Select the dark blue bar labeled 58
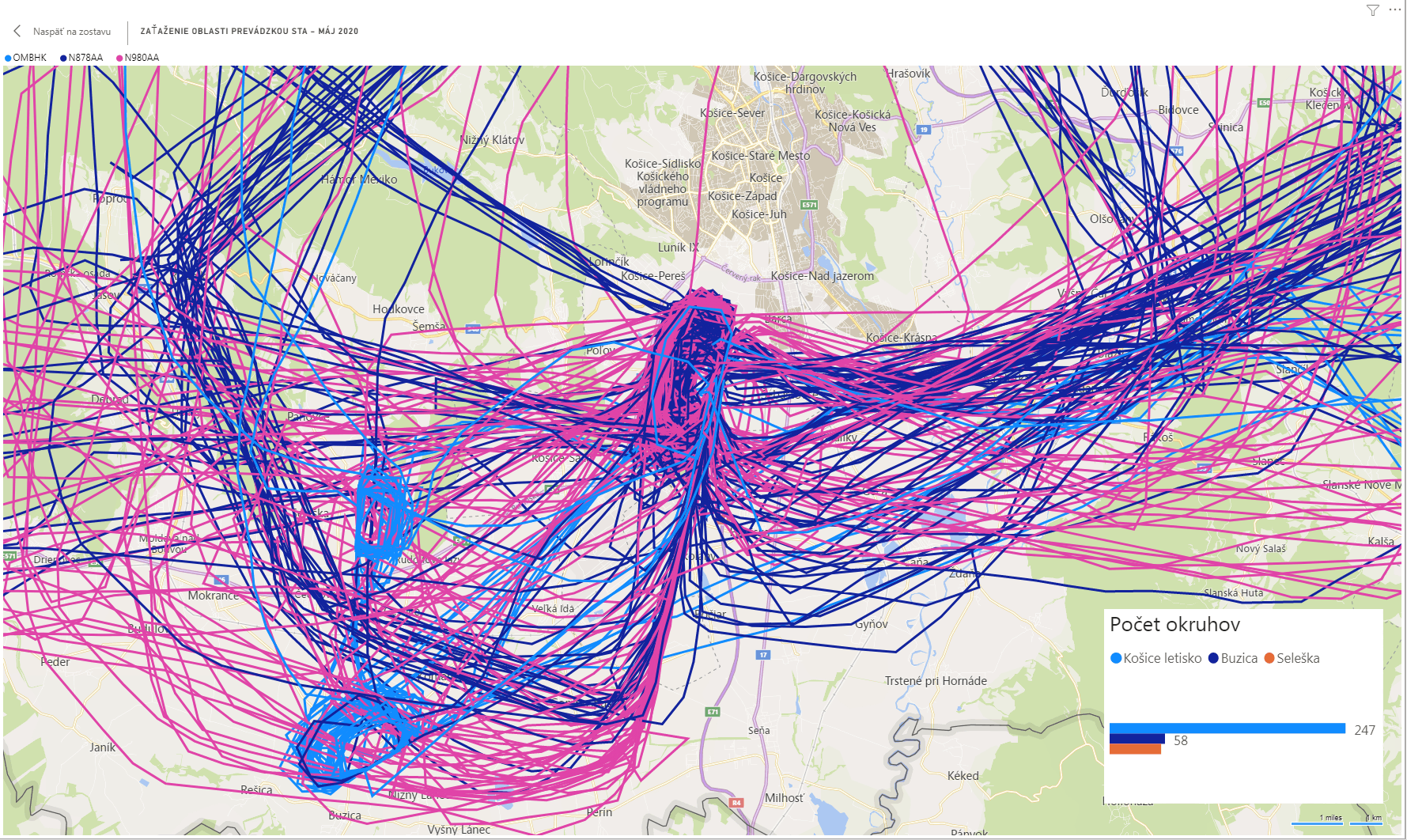The height and width of the screenshot is (840, 1407). (x=1137, y=740)
